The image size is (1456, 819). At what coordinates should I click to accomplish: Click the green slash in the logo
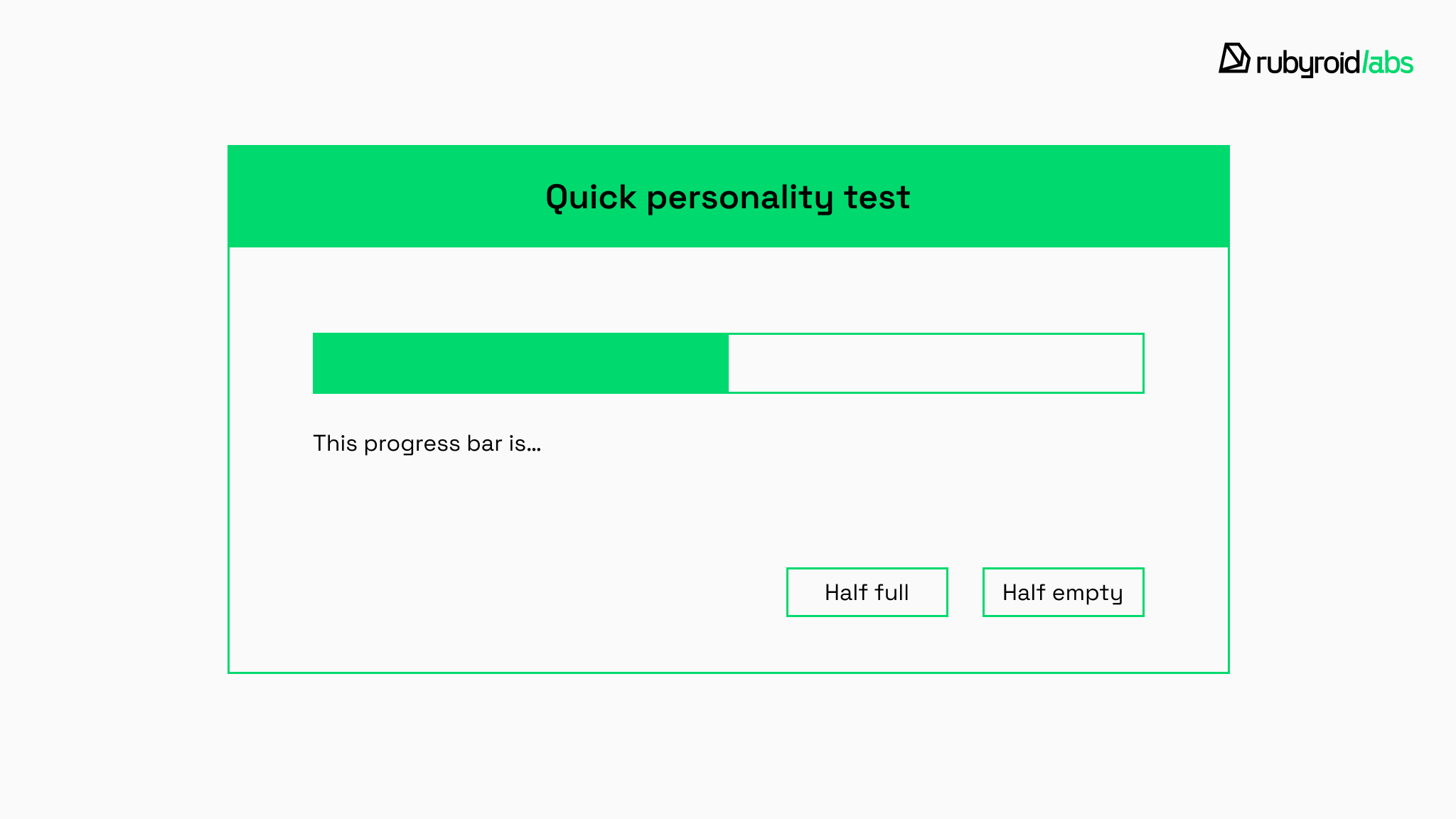pos(1365,63)
